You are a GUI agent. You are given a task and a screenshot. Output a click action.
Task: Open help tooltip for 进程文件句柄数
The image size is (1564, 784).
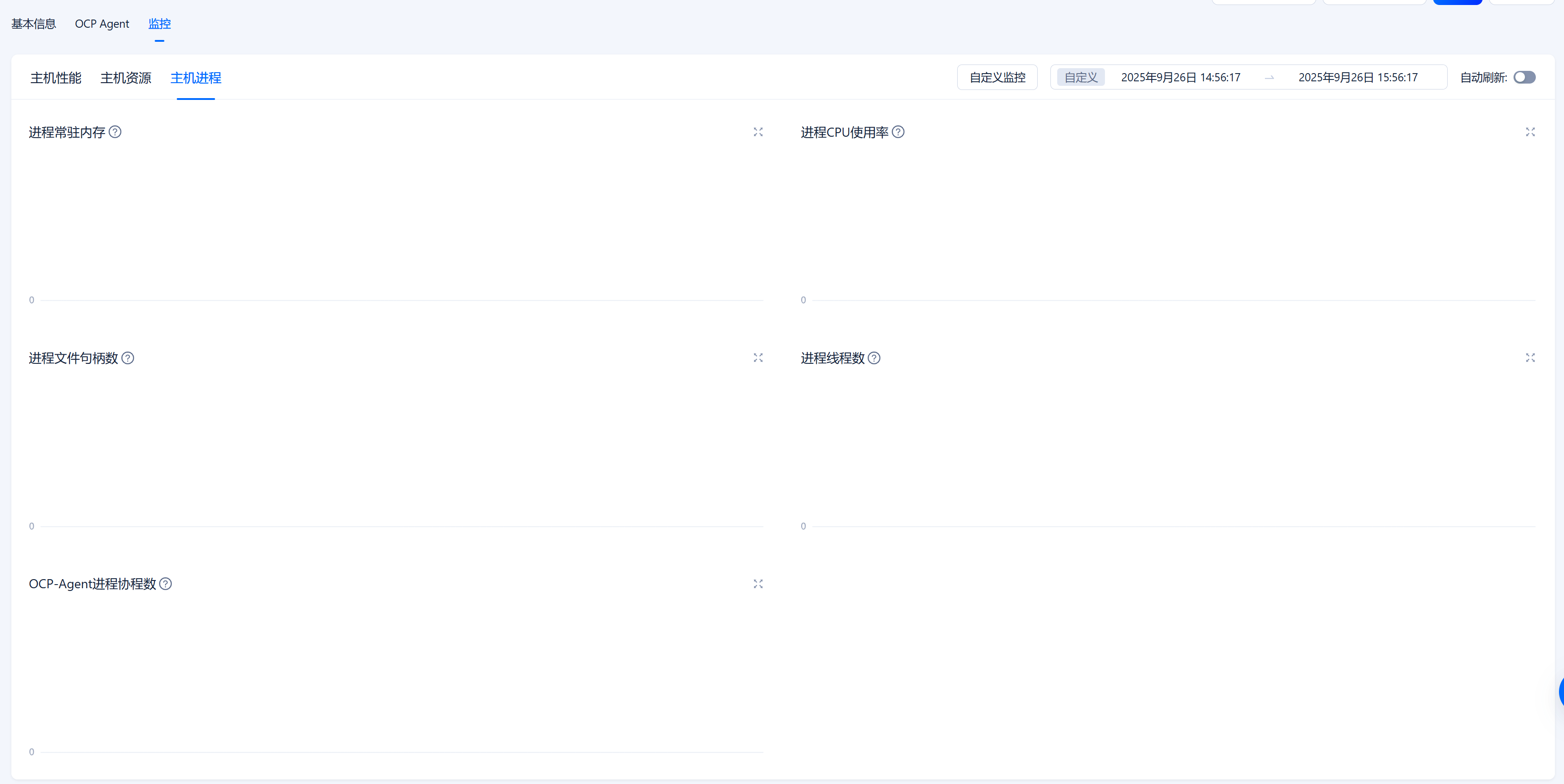[x=128, y=357]
